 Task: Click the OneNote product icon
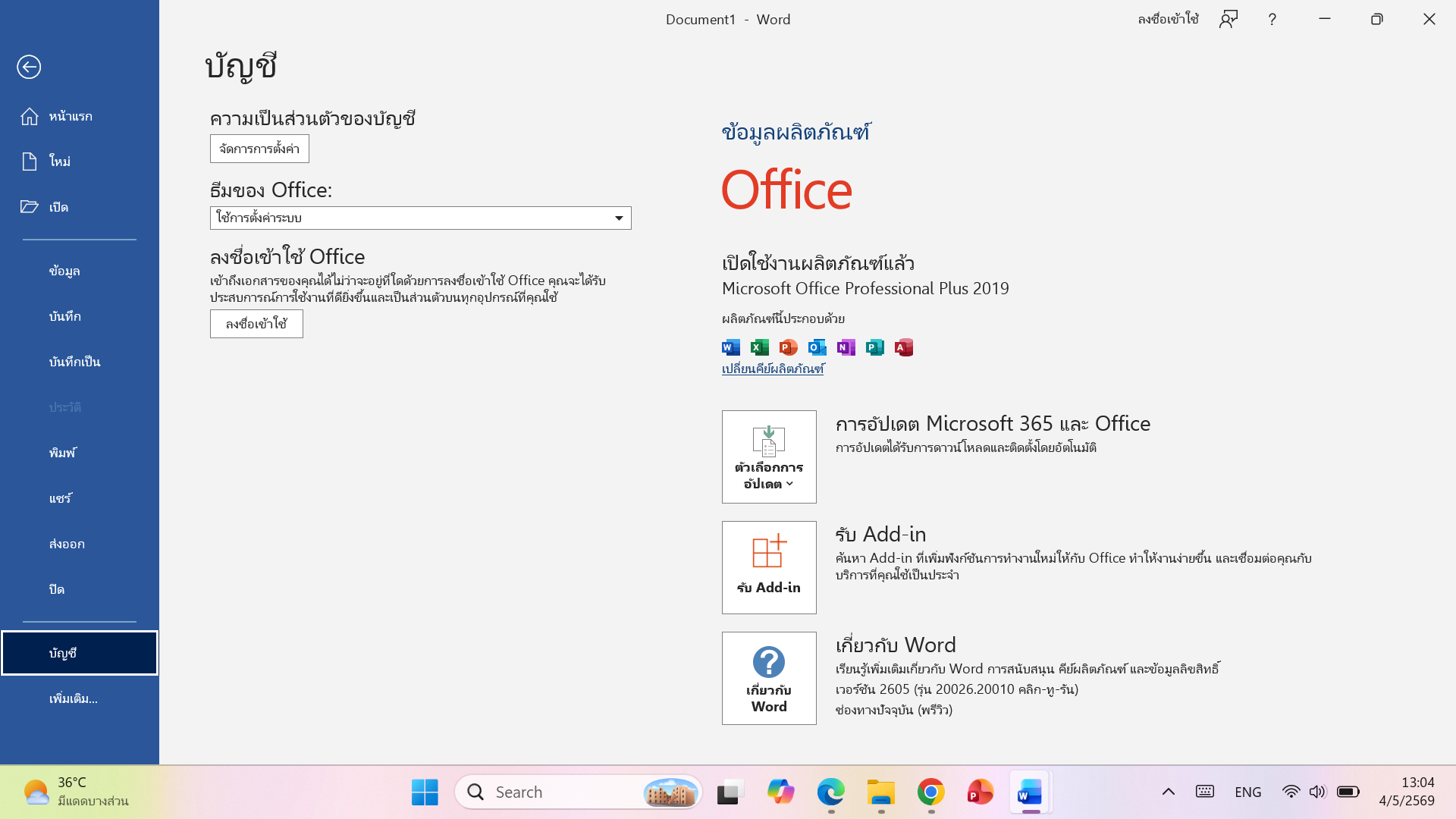coord(846,347)
